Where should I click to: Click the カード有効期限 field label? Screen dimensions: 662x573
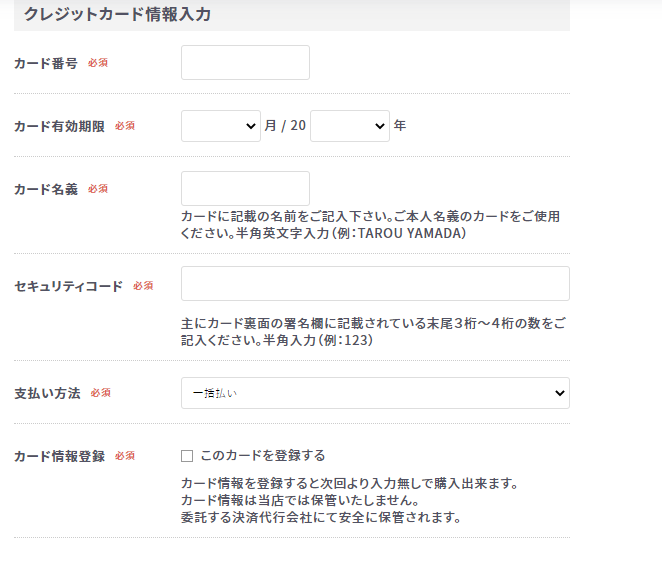(x=59, y=126)
